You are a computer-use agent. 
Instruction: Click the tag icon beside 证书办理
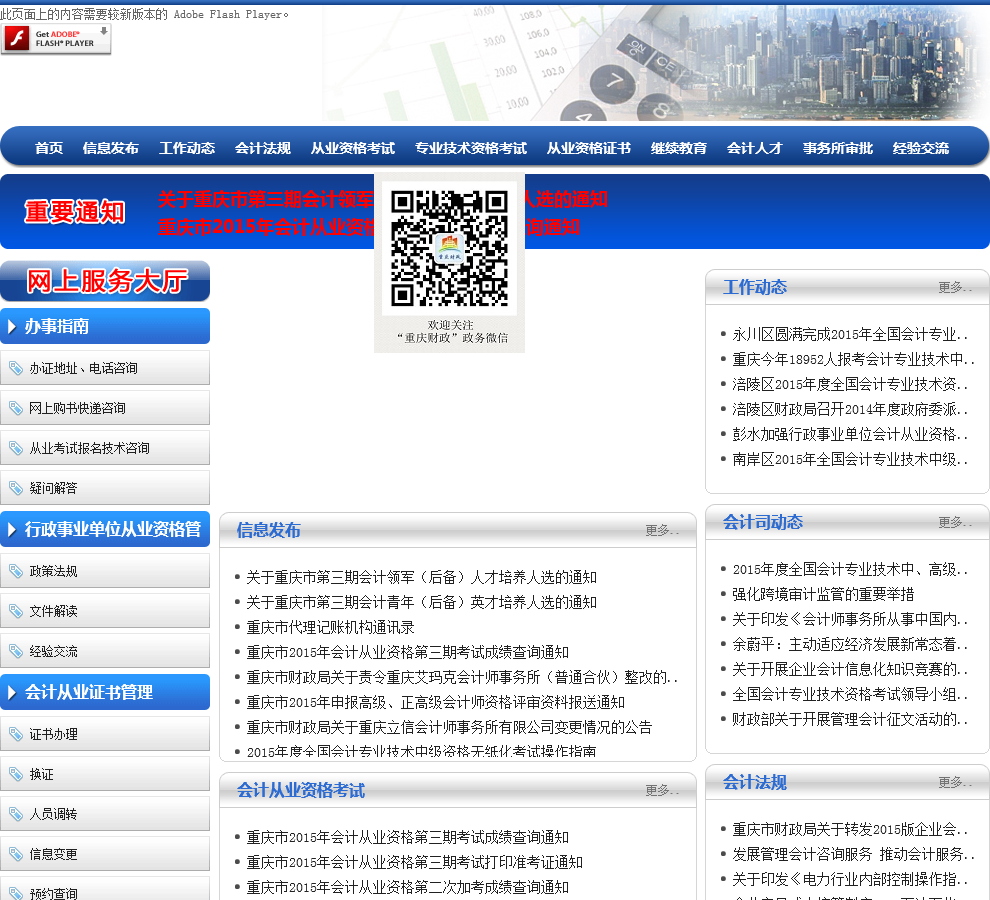[16, 734]
